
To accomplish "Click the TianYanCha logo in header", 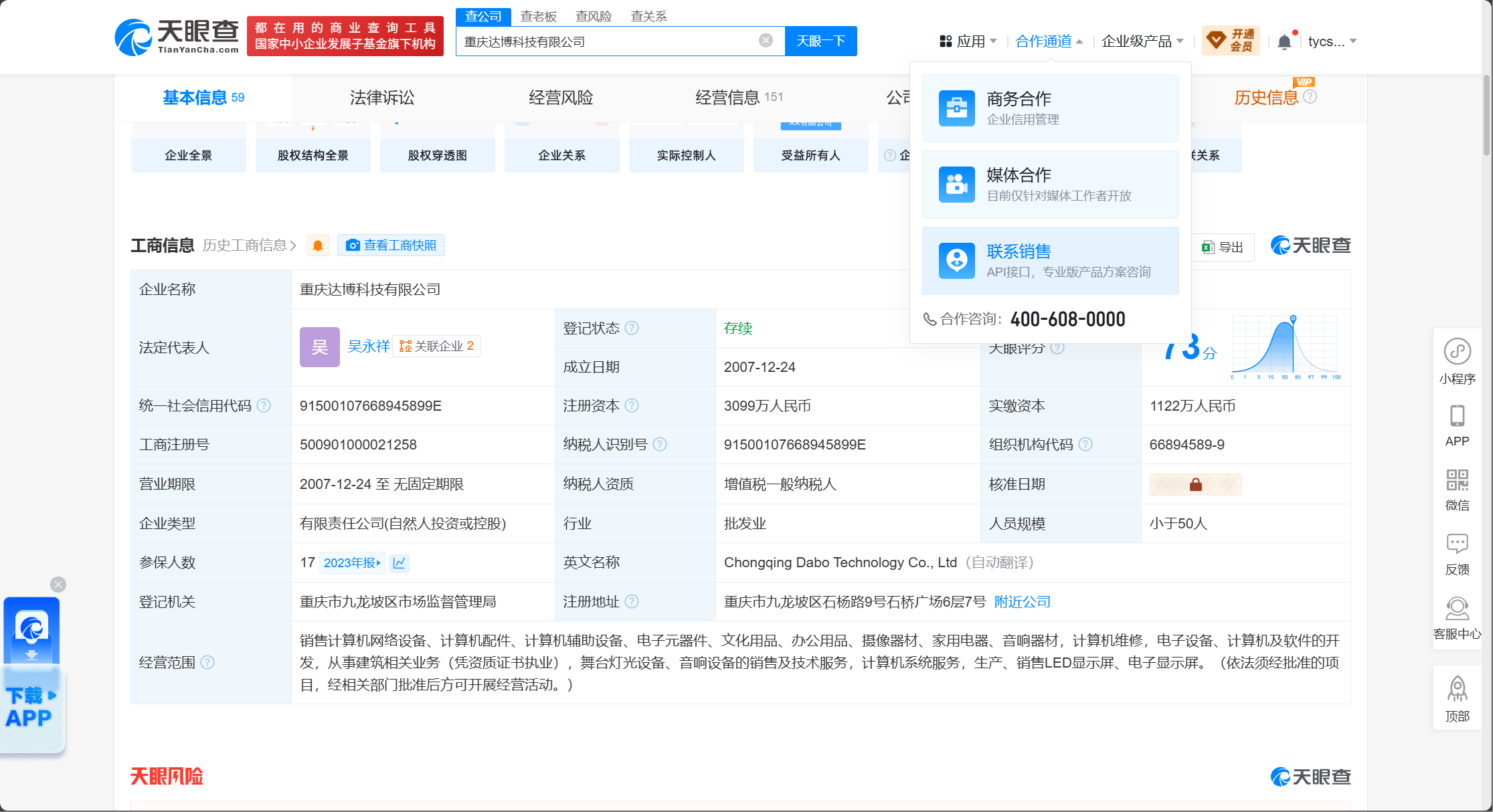I will coord(177,37).
